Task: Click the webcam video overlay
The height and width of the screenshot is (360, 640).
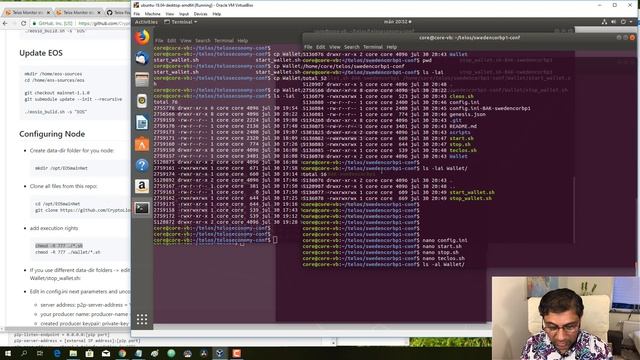Action: (x=566, y=318)
